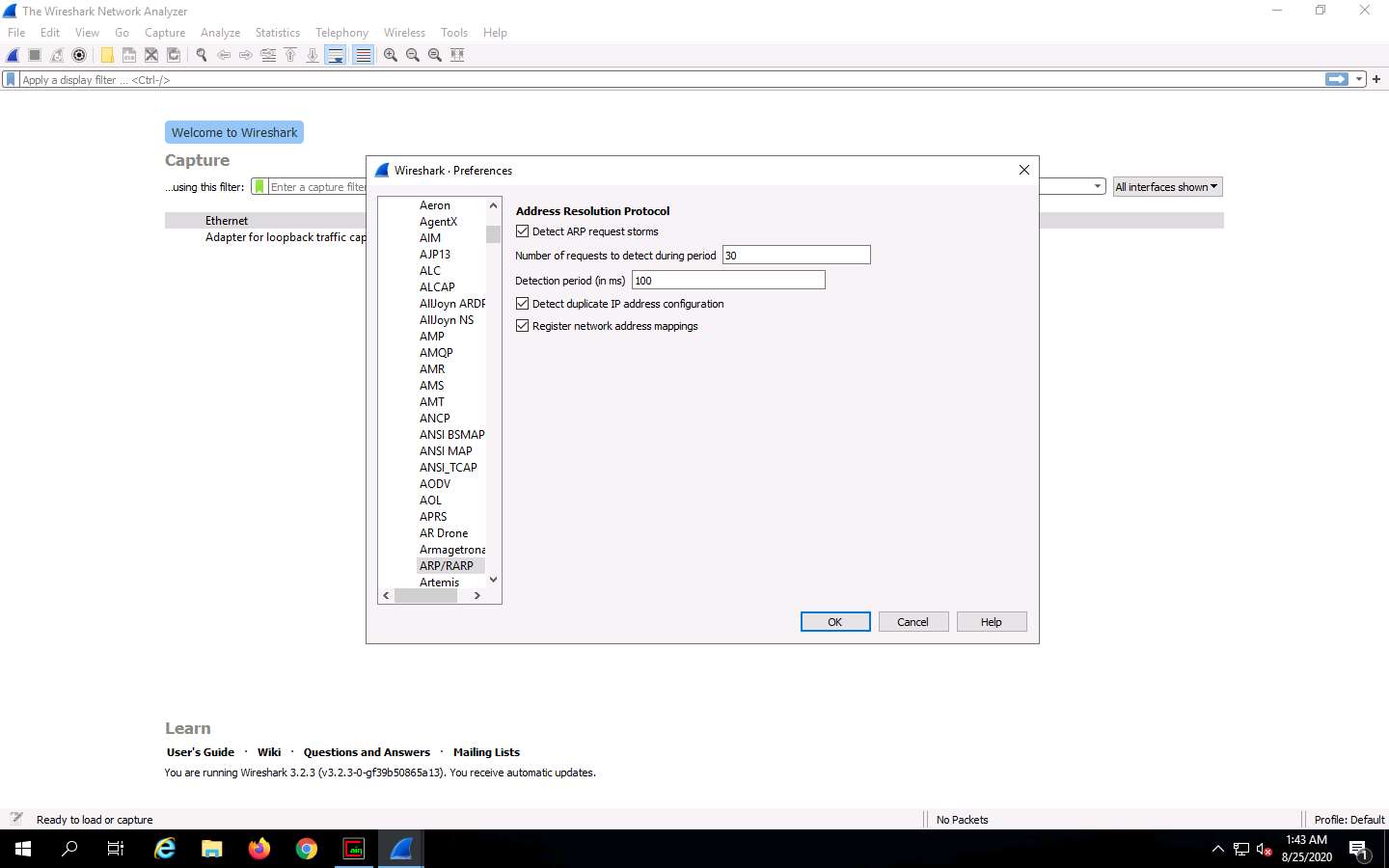Open a capture file via the folder icon
The image size is (1389, 868).
pos(107,55)
